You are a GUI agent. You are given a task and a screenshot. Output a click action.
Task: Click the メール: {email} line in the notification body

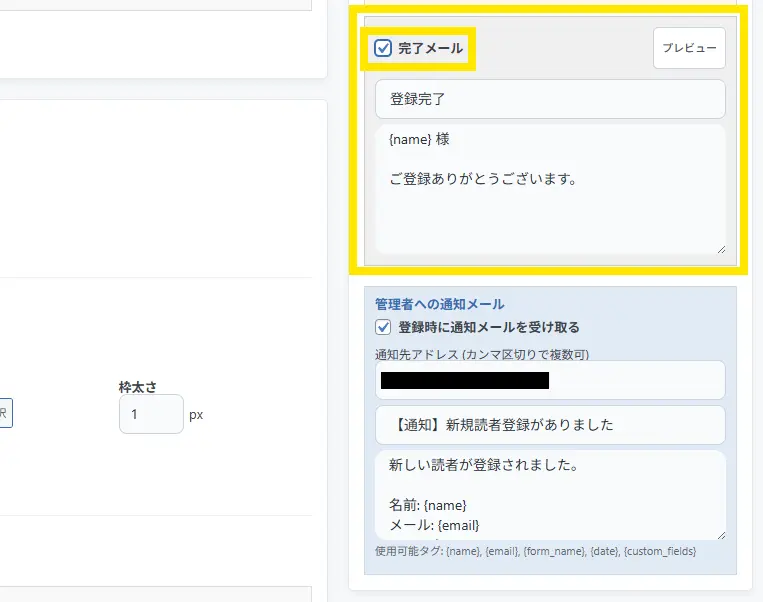(x=434, y=525)
